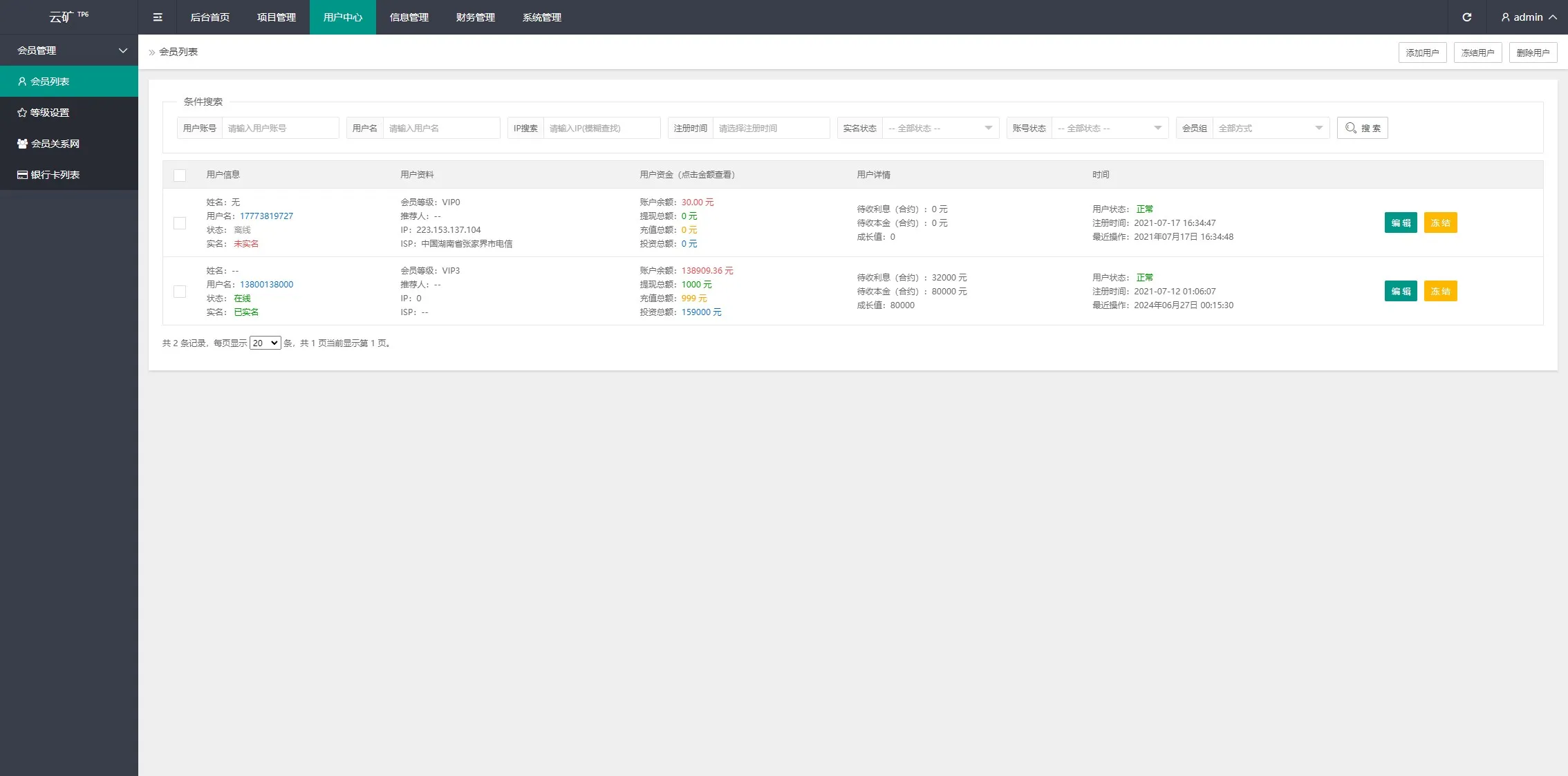Click the refresh icon in top bar
Screen dimensions: 1568x776
coord(1466,17)
